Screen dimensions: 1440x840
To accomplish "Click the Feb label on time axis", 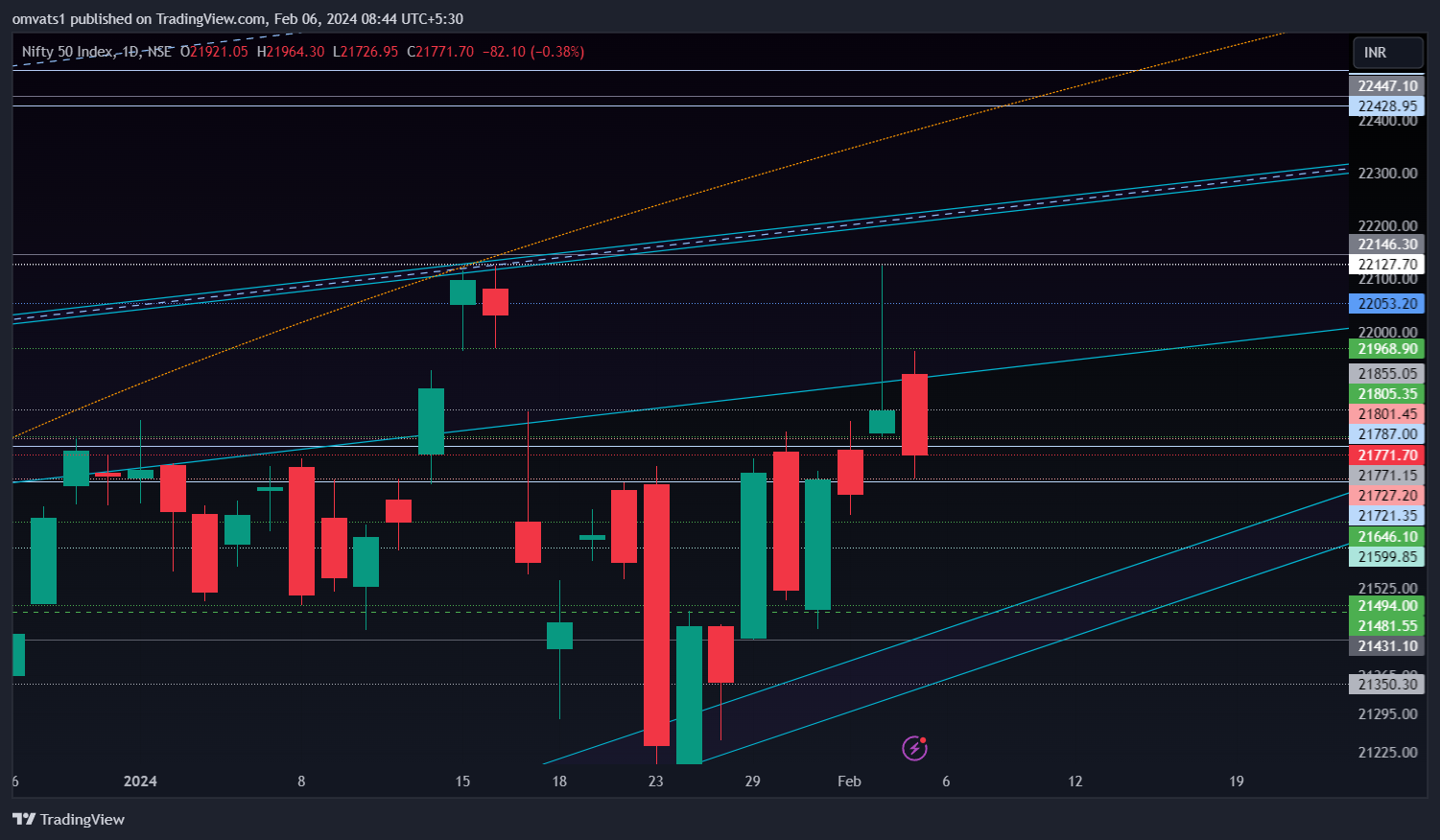I will click(849, 782).
